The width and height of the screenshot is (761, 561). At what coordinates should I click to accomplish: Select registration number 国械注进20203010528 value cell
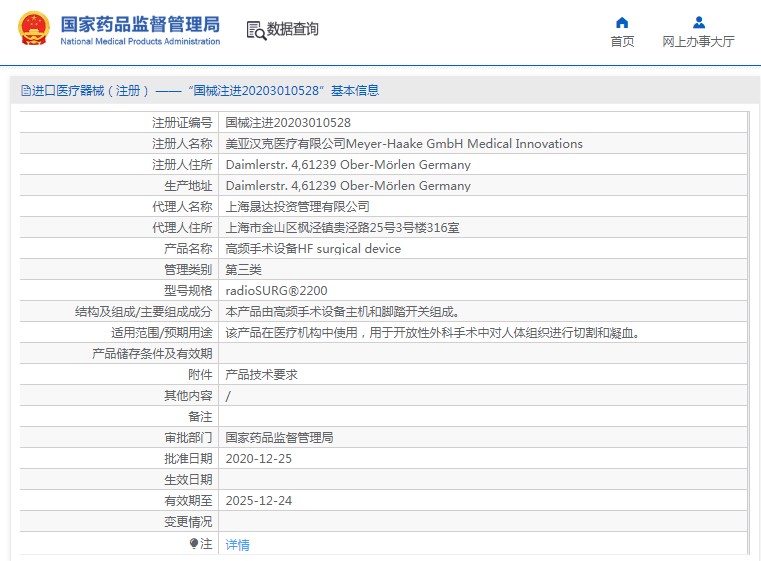288,122
